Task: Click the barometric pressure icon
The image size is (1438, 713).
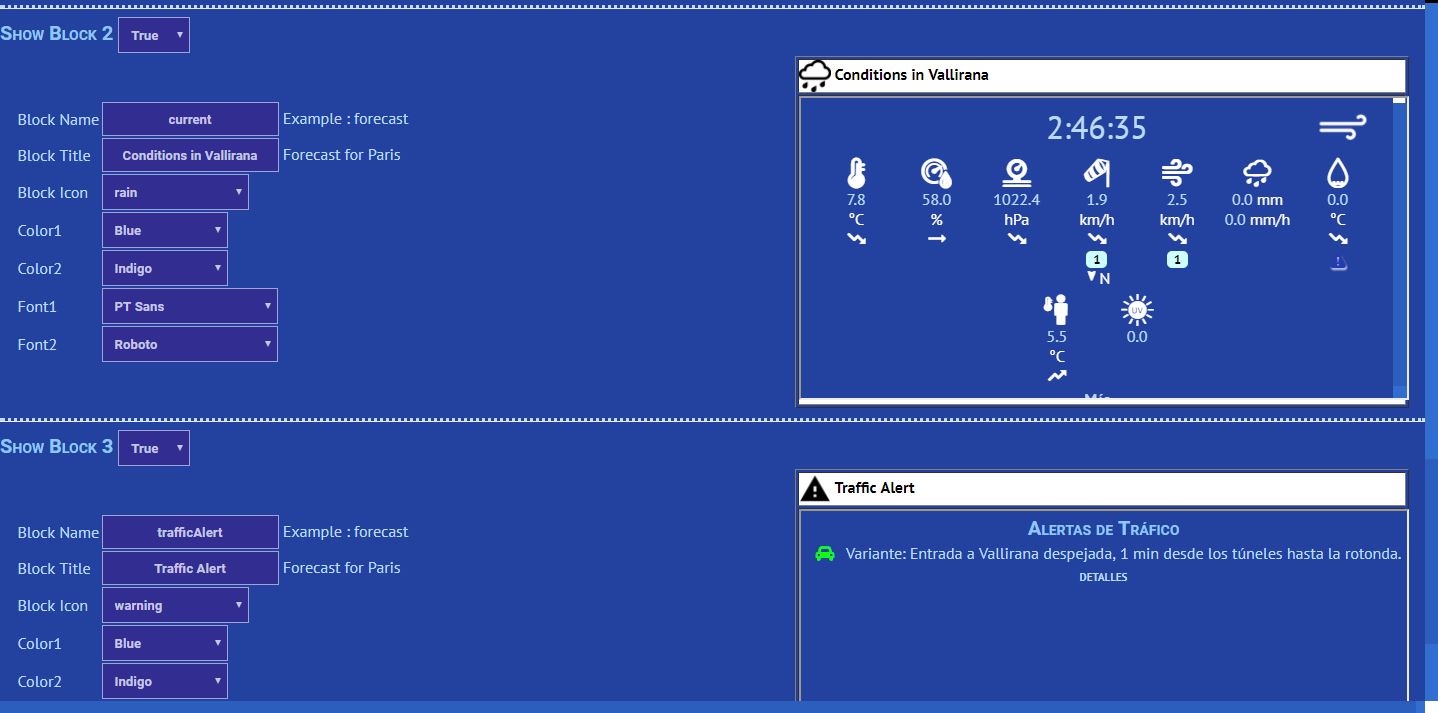Action: (1016, 173)
